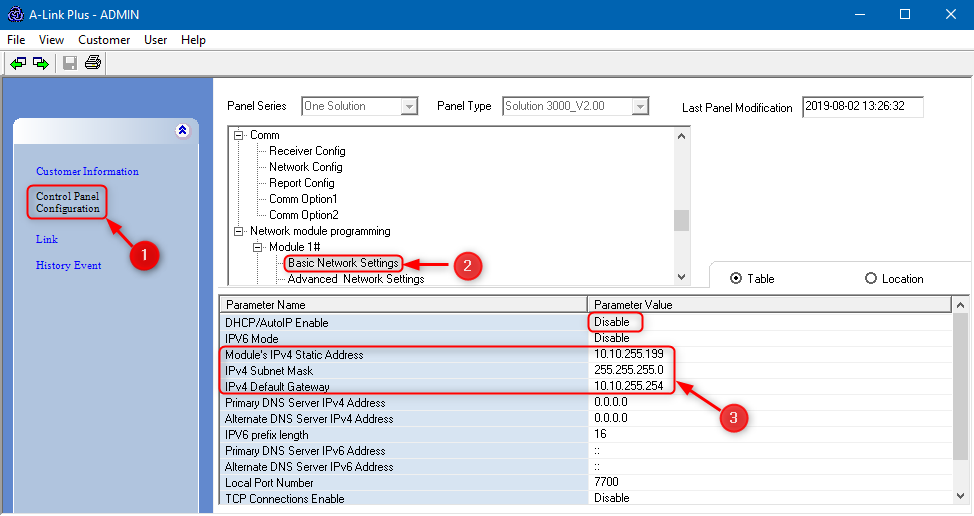Click the Print toolbar icon
974x516 pixels.
93,62
